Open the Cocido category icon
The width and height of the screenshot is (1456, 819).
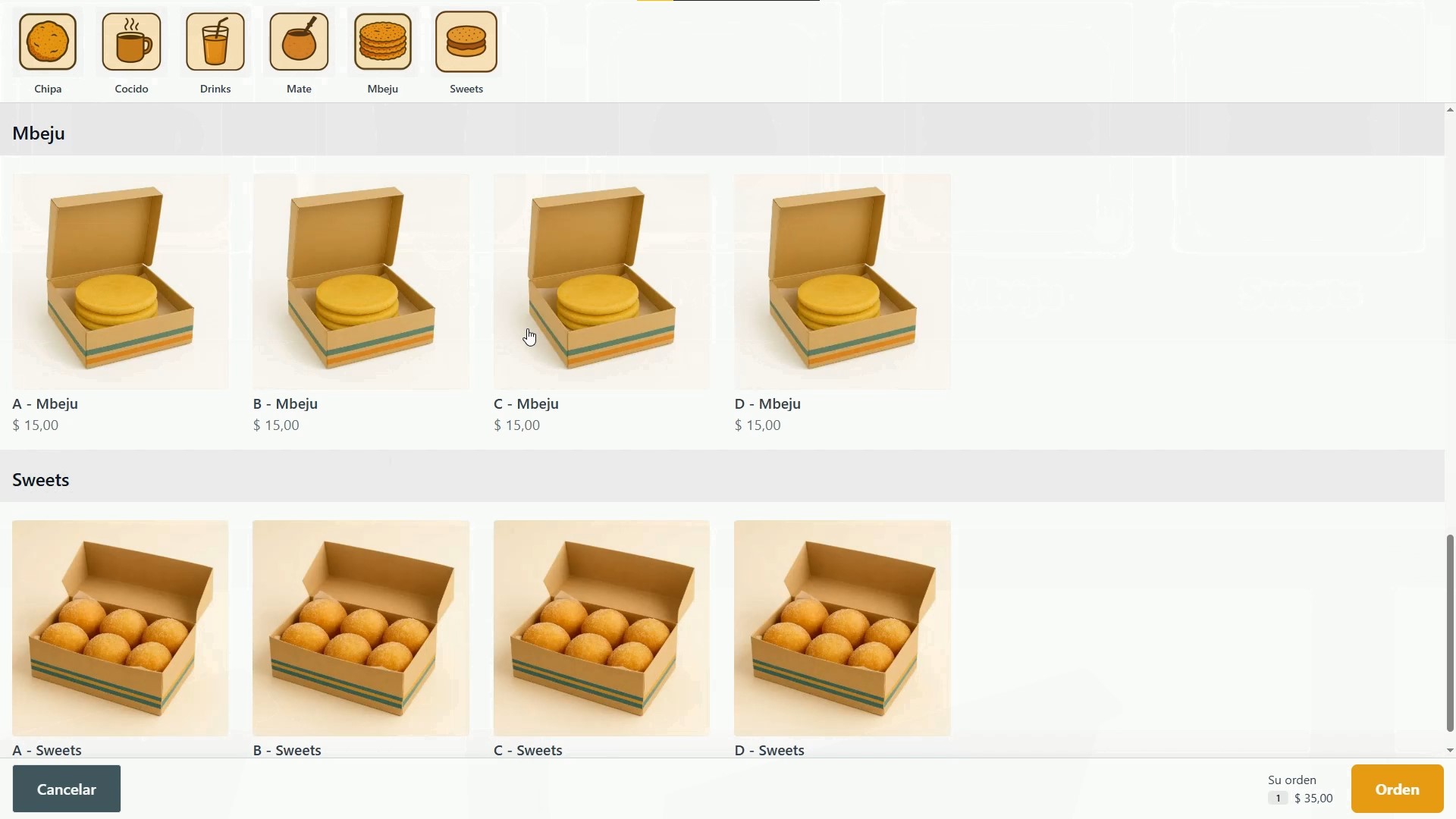tap(132, 42)
